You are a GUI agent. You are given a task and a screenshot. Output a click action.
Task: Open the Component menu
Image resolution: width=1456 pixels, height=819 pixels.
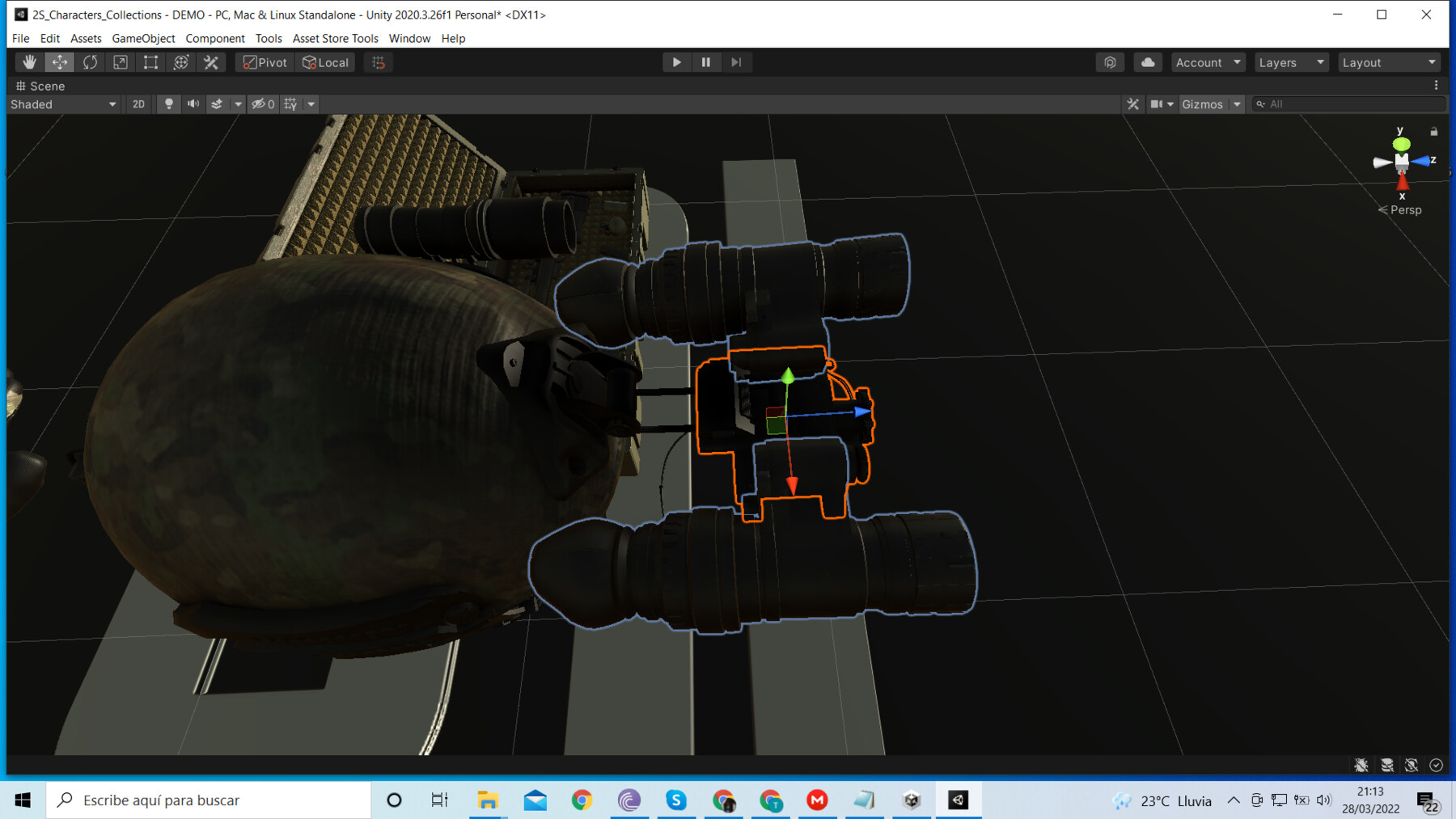(x=215, y=38)
